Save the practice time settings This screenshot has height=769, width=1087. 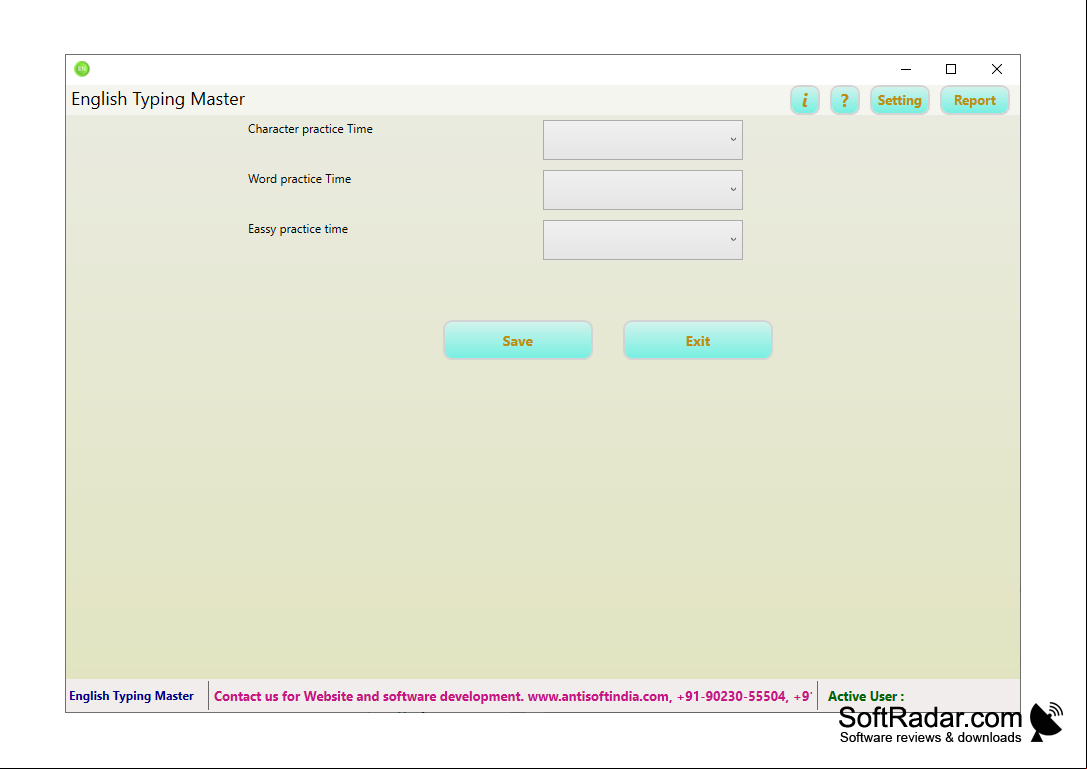click(x=518, y=340)
